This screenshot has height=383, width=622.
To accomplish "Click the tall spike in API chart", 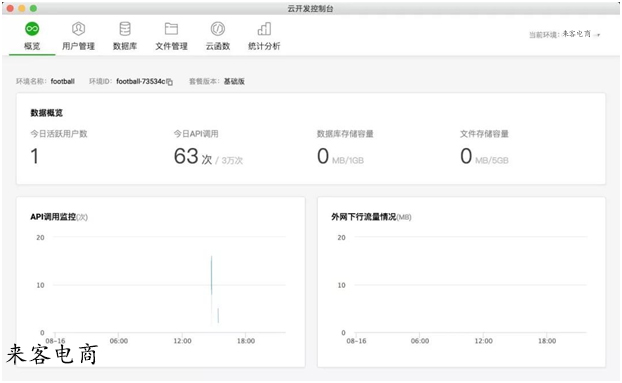I will (x=211, y=275).
